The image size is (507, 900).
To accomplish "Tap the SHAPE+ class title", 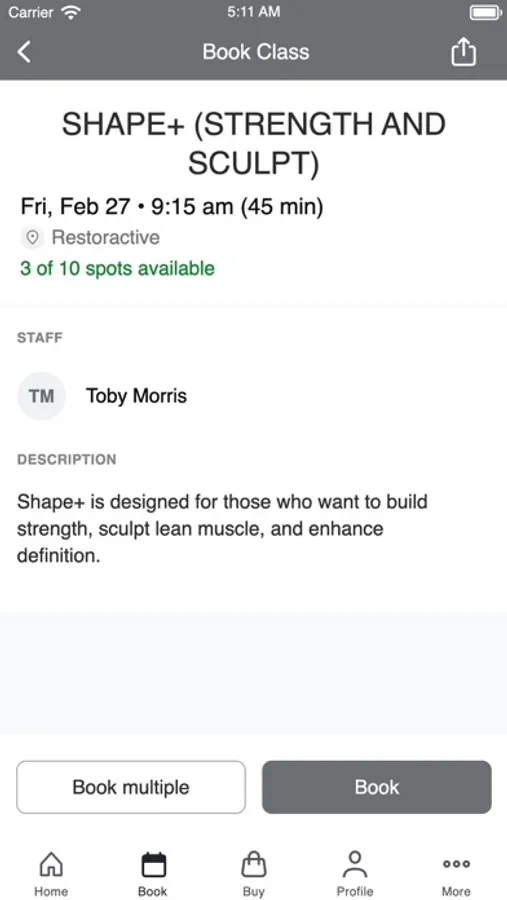I will (x=254, y=144).
